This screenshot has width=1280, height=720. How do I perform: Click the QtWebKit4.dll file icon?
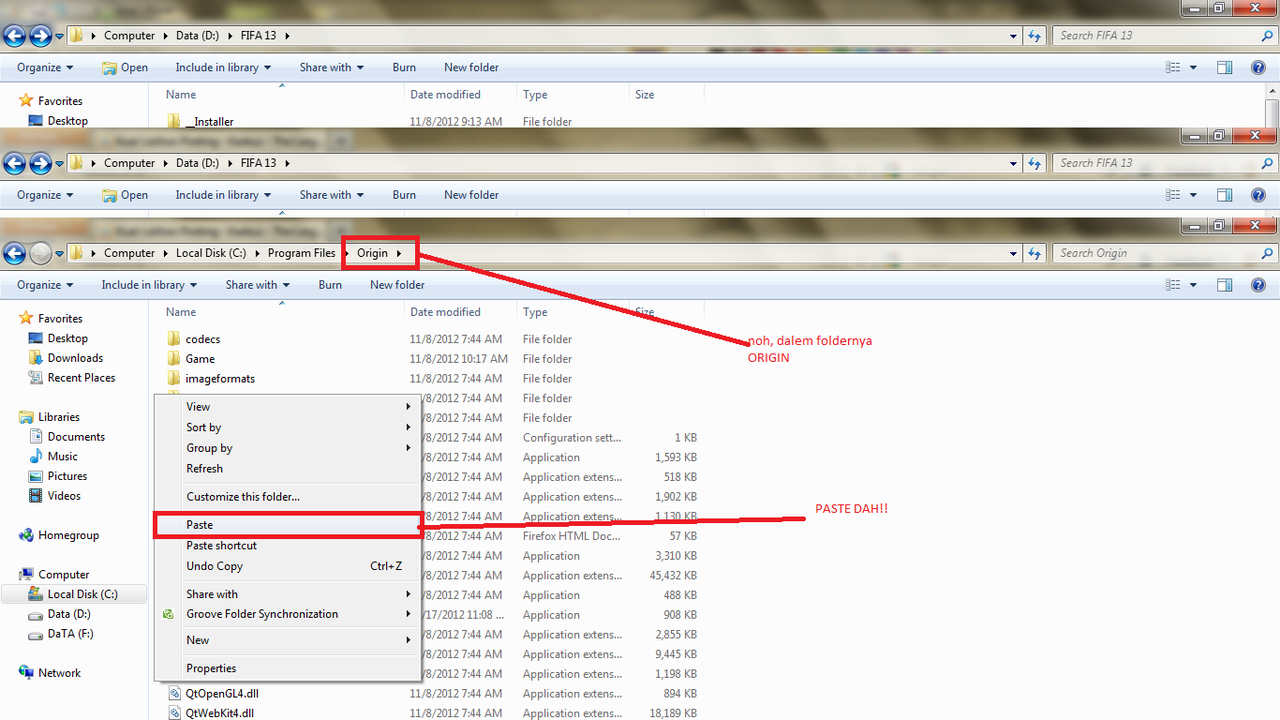click(173, 713)
